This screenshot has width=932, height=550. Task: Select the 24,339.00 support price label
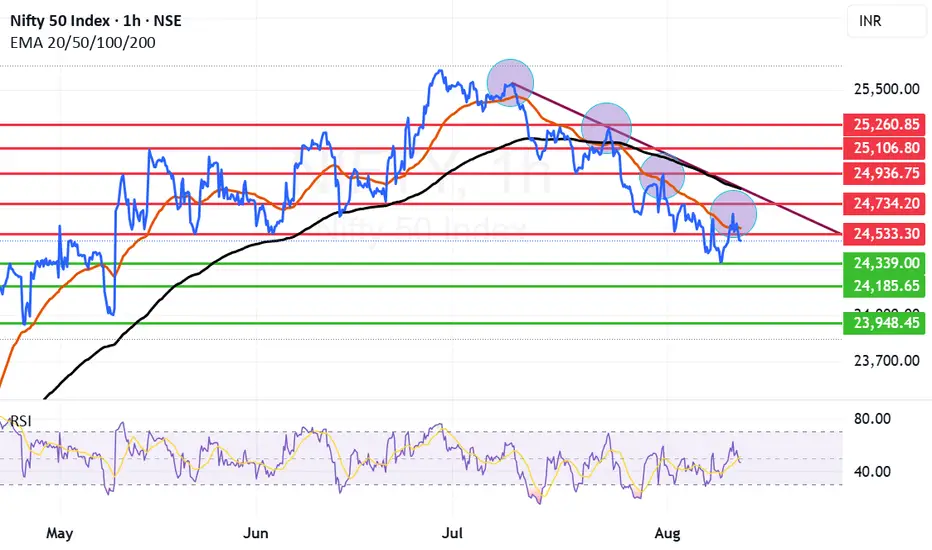(884, 263)
